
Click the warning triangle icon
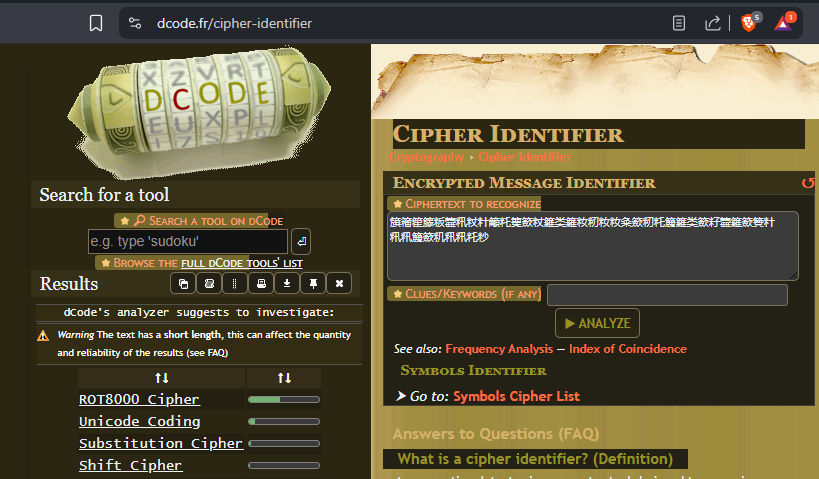pyautogui.click(x=43, y=336)
